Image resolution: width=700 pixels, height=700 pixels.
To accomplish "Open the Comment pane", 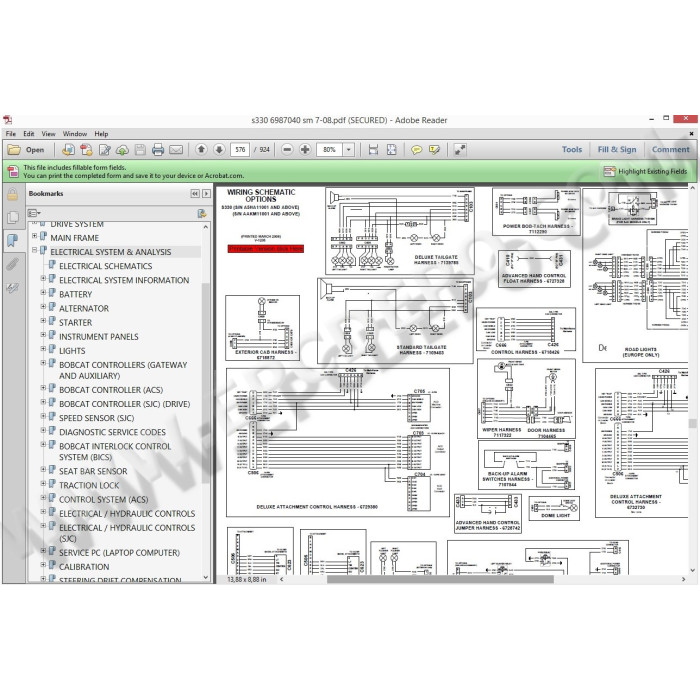I will 671,150.
